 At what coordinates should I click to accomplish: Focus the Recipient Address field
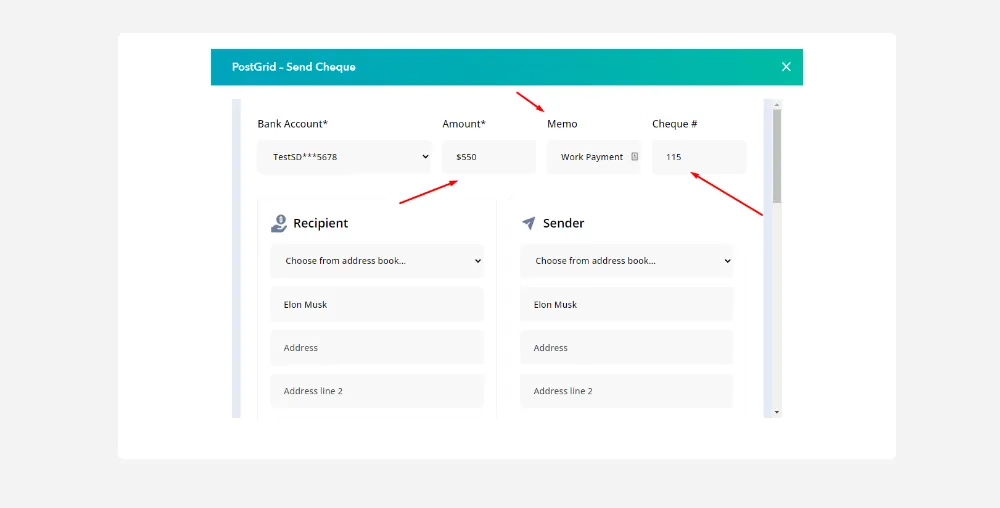tap(377, 348)
